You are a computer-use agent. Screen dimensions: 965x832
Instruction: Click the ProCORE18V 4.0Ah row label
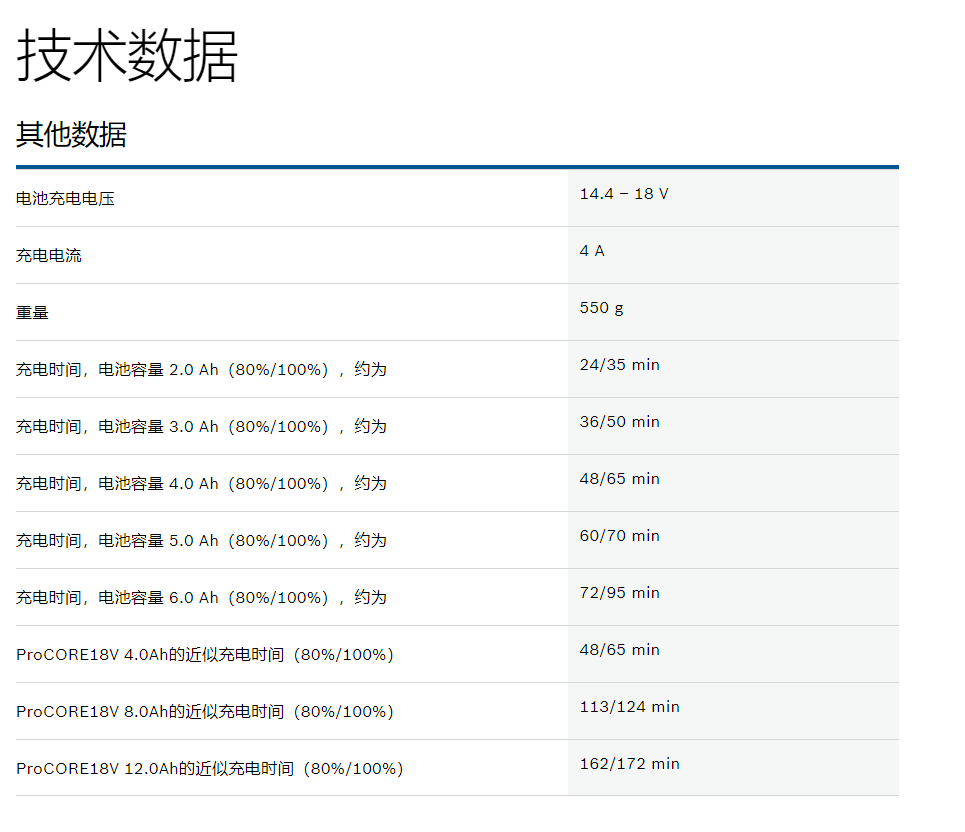205,655
